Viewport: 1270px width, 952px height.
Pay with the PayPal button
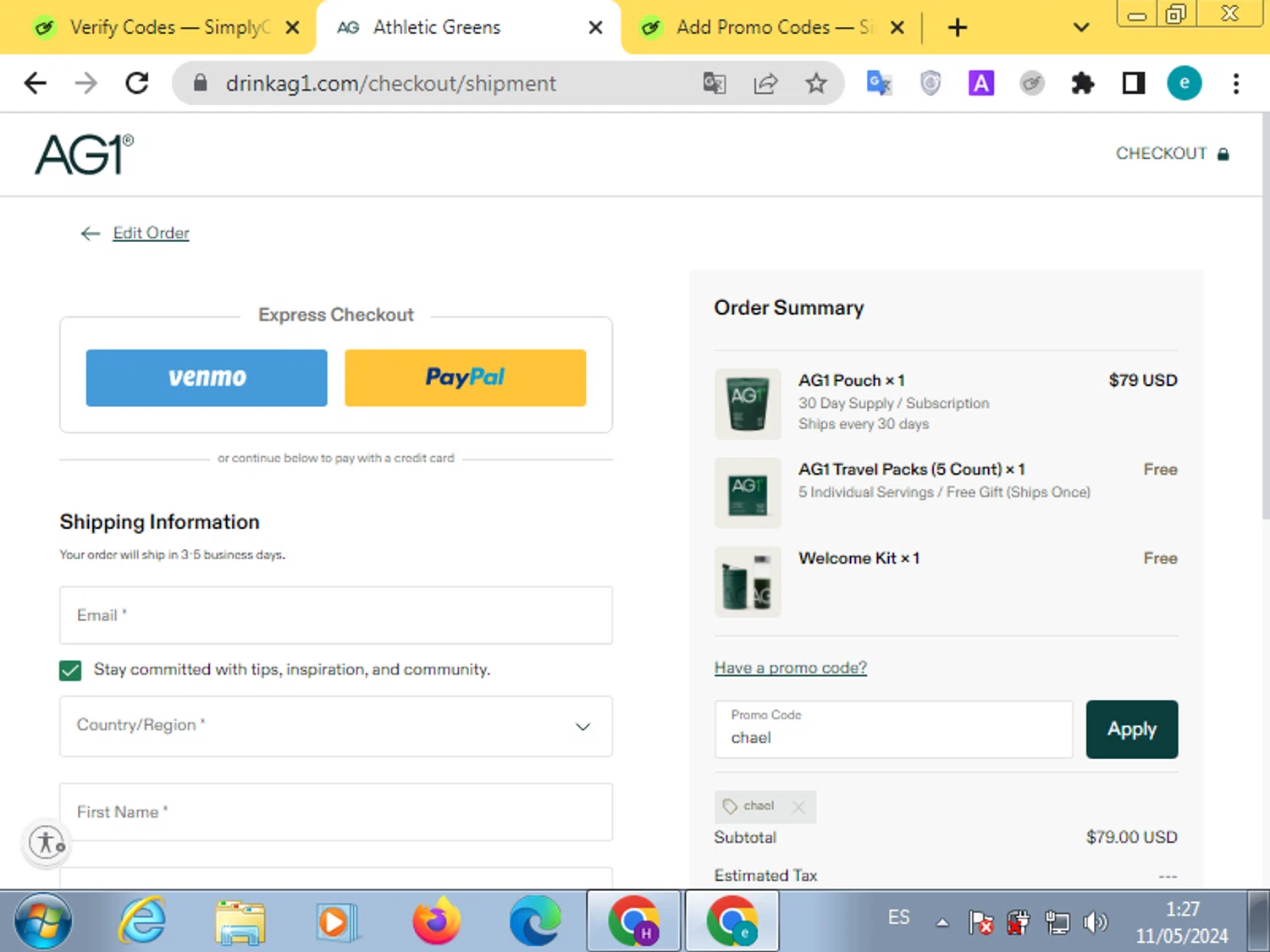[465, 377]
